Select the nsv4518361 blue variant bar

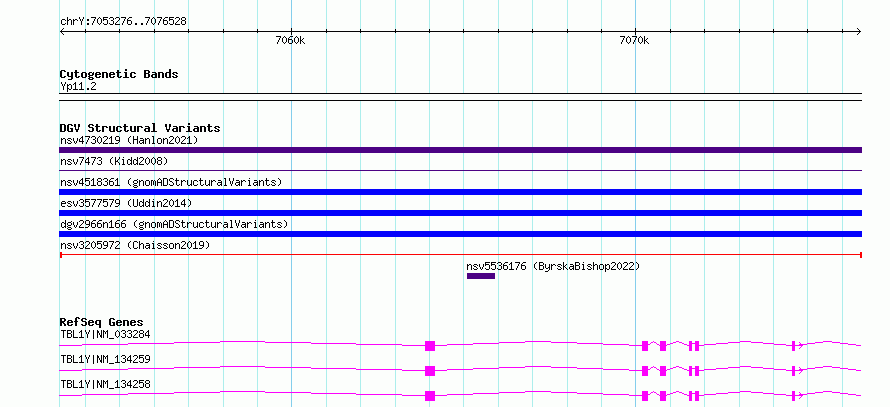click(x=460, y=192)
